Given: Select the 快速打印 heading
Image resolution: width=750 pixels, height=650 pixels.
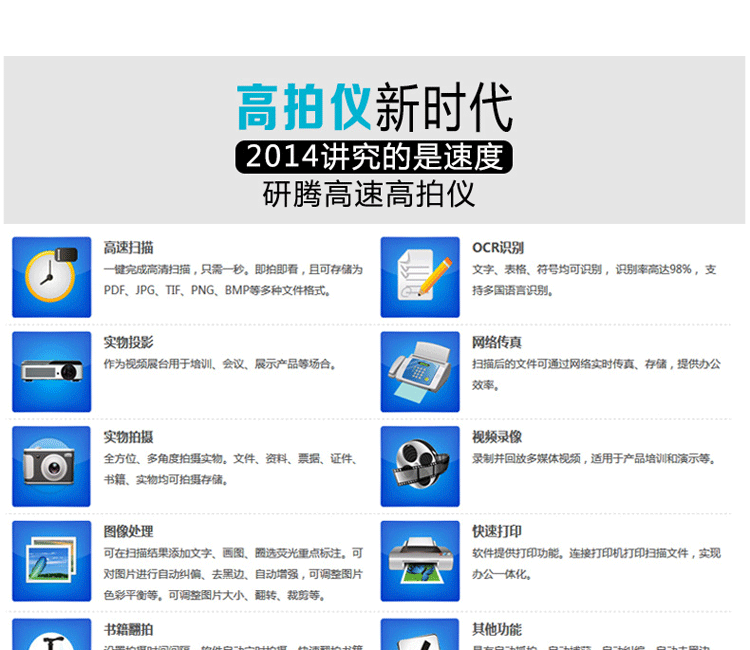Looking at the screenshot, I should [x=496, y=532].
